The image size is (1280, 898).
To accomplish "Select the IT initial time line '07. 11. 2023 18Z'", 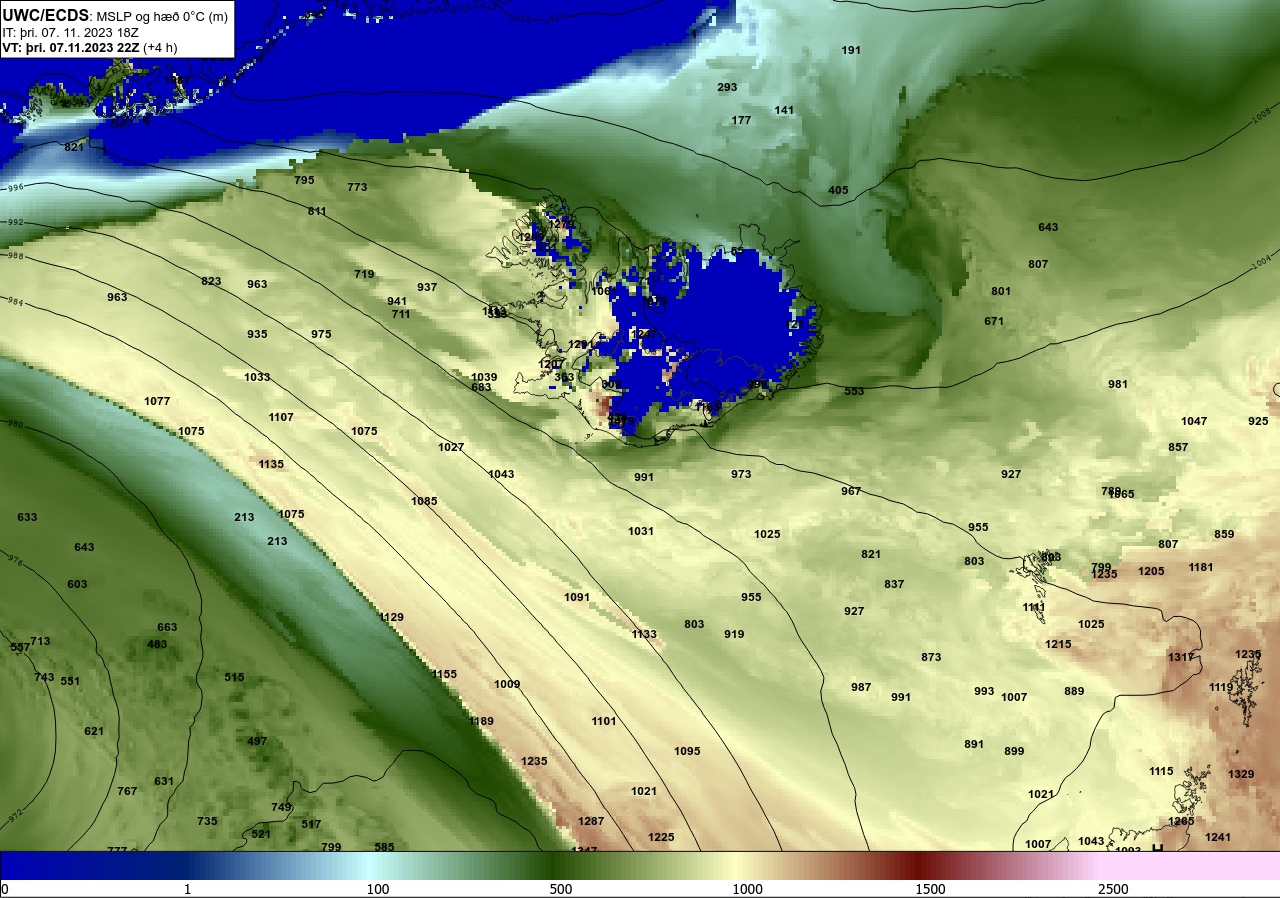I will pos(87,32).
